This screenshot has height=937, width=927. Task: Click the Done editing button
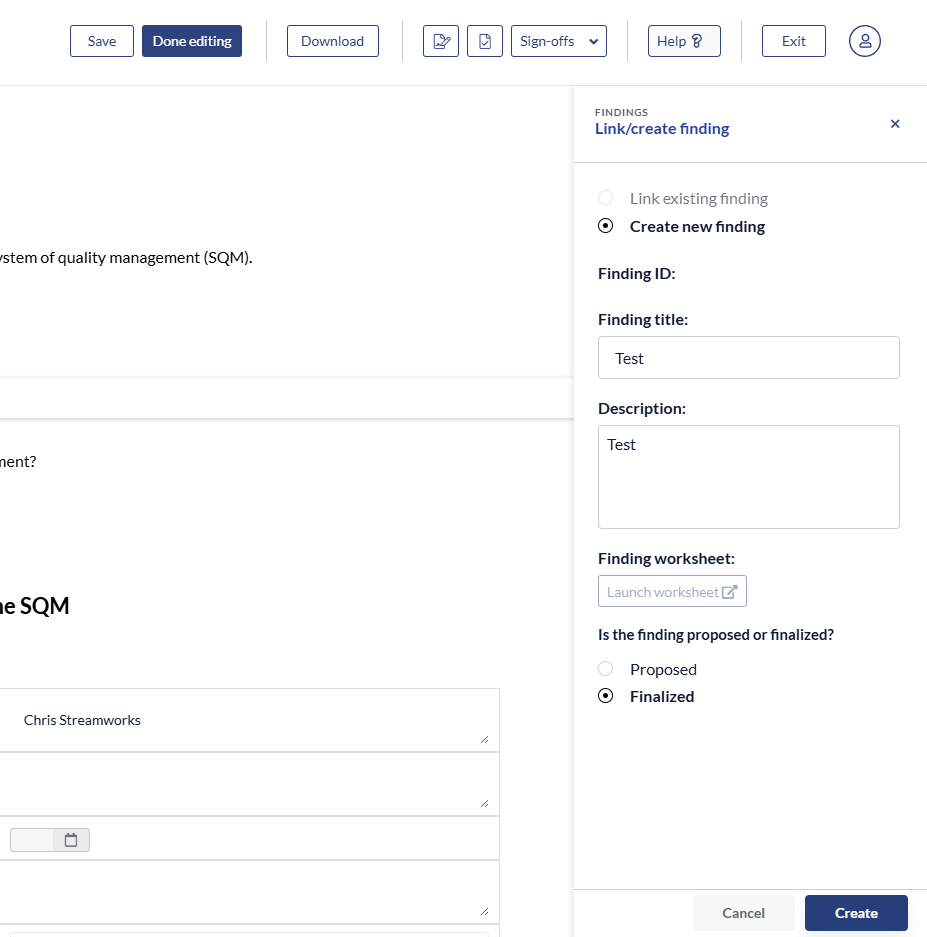pyautogui.click(x=192, y=41)
